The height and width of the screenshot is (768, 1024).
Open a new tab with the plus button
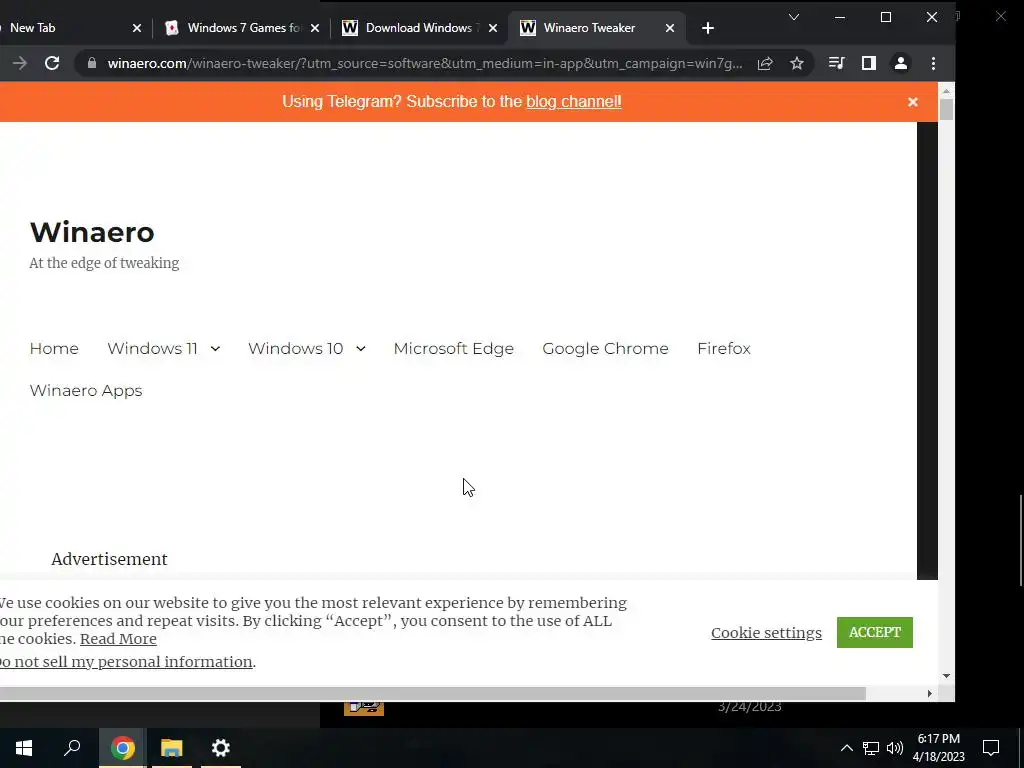tap(707, 28)
